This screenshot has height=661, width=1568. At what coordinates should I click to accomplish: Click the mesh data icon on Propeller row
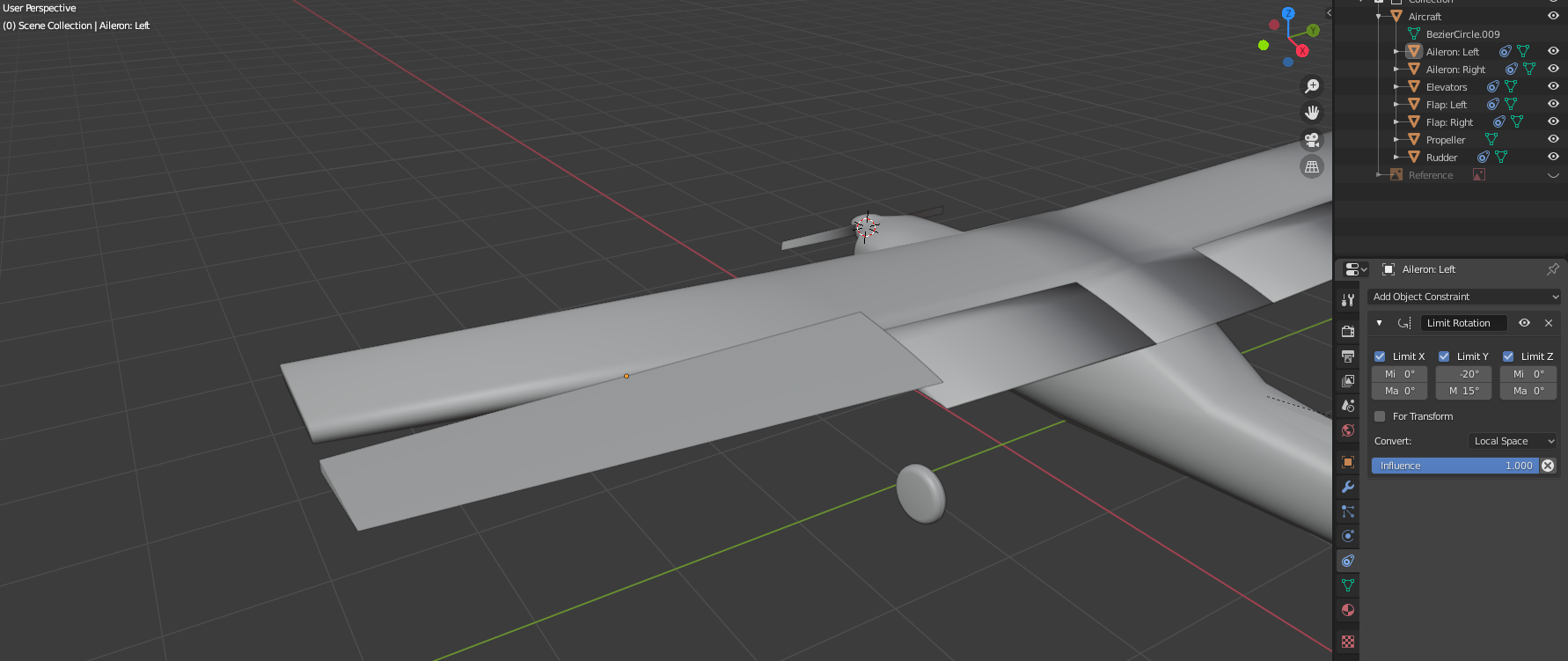click(1491, 140)
